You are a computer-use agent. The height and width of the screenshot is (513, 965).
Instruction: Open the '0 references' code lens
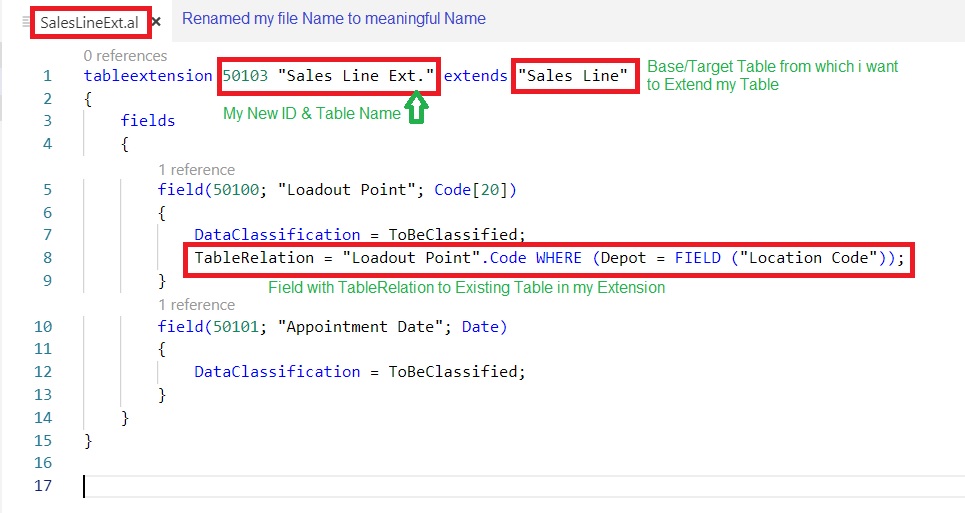coord(125,56)
